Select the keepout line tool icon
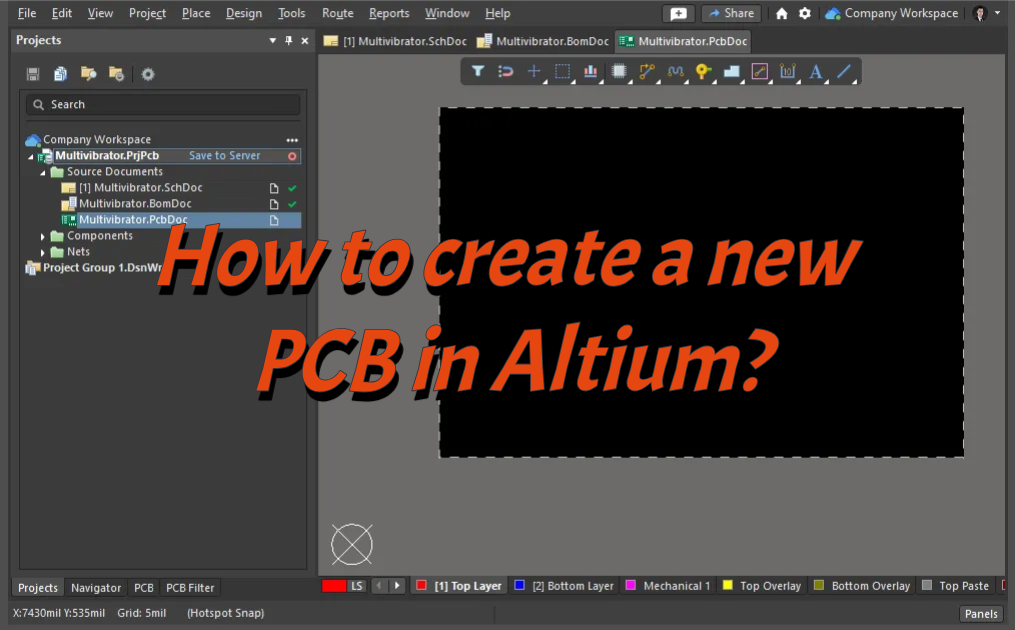The width and height of the screenshot is (1015, 630). point(759,71)
